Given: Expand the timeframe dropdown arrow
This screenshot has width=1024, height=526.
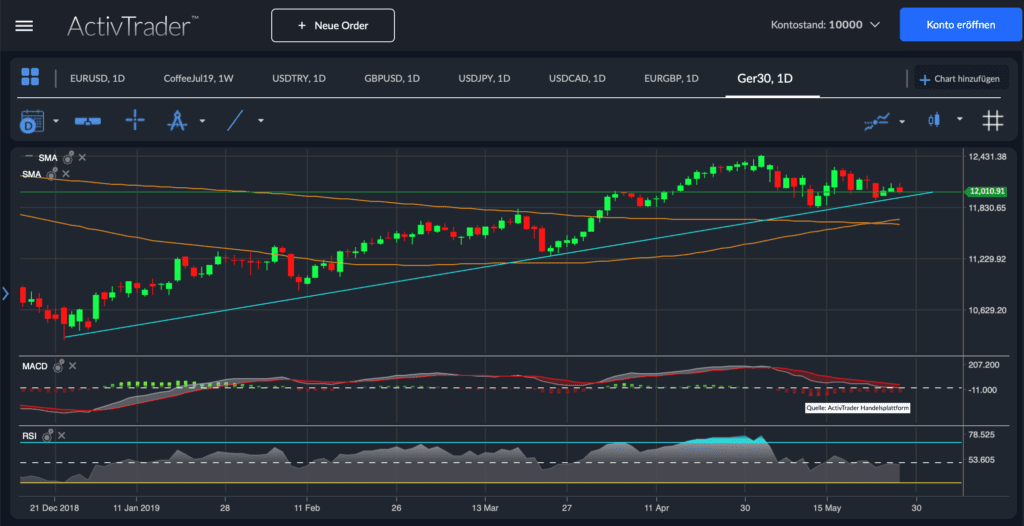Looking at the screenshot, I should 56,121.
